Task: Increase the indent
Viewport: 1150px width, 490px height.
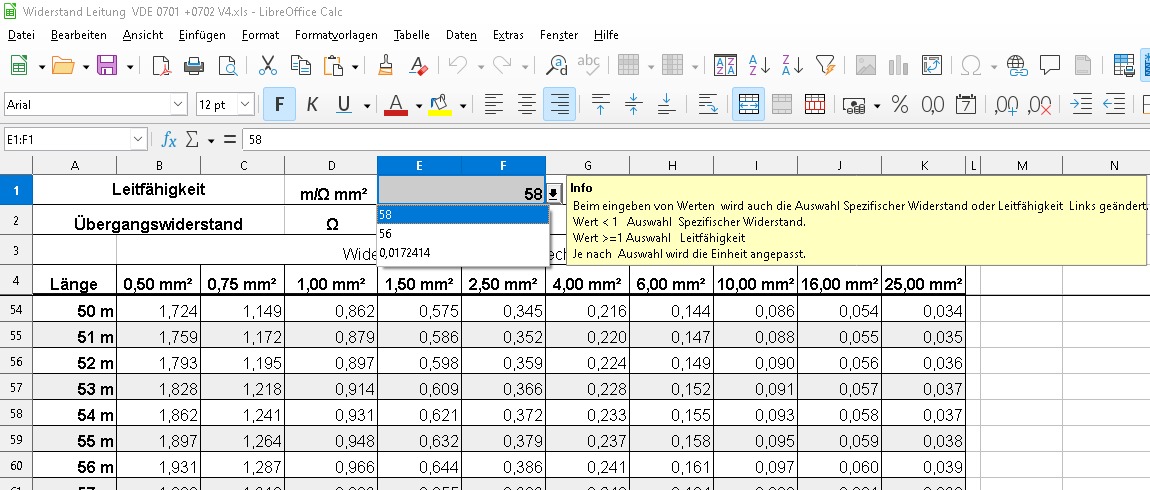Action: point(1081,104)
